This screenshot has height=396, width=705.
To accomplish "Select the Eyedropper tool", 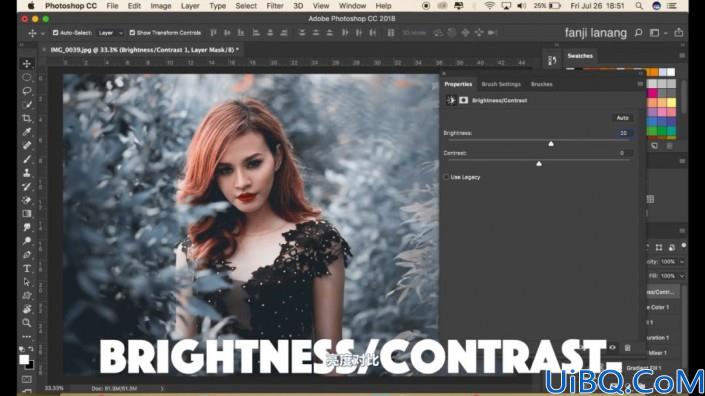I will (27, 132).
